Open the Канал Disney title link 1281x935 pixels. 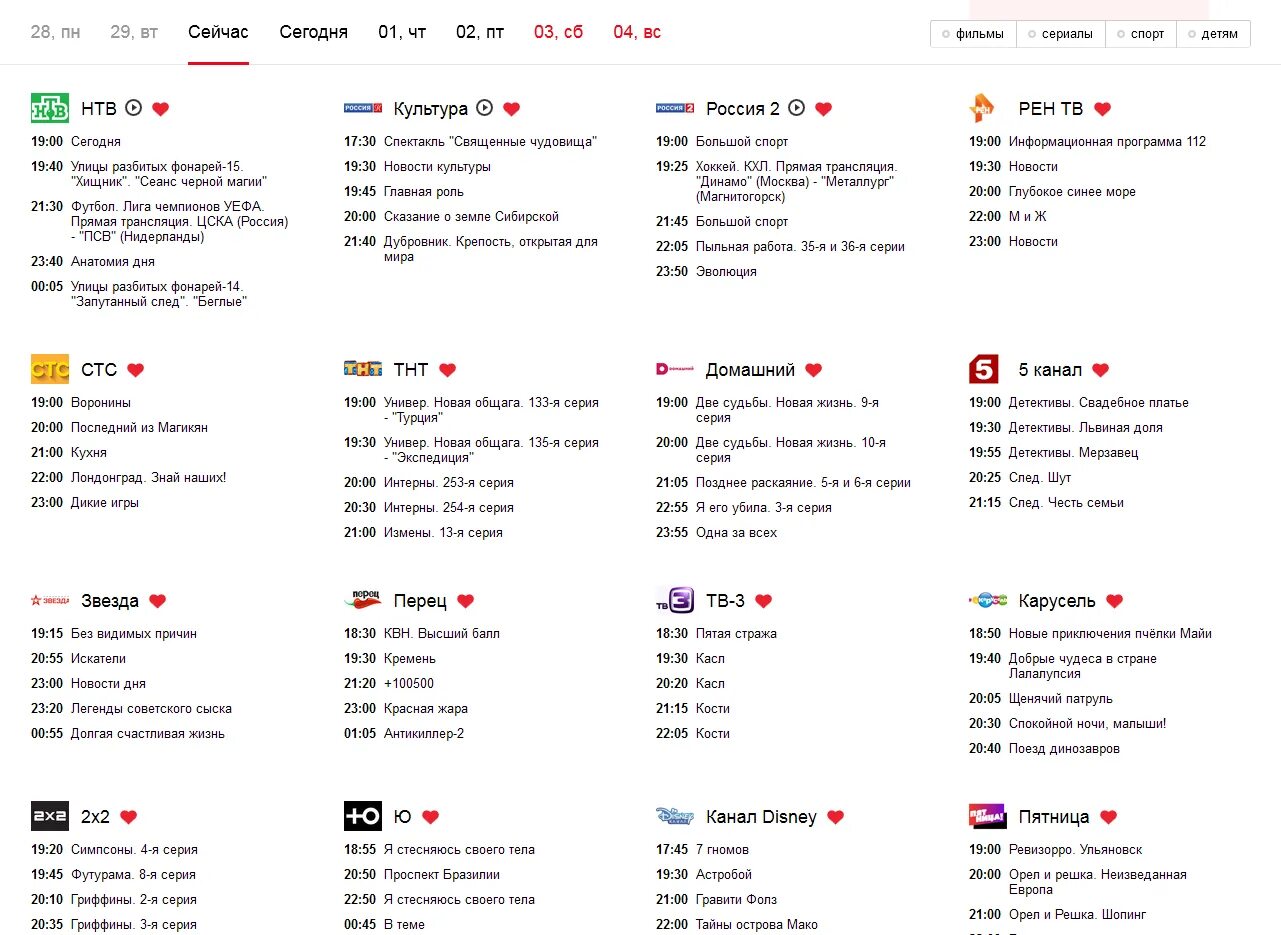[761, 817]
